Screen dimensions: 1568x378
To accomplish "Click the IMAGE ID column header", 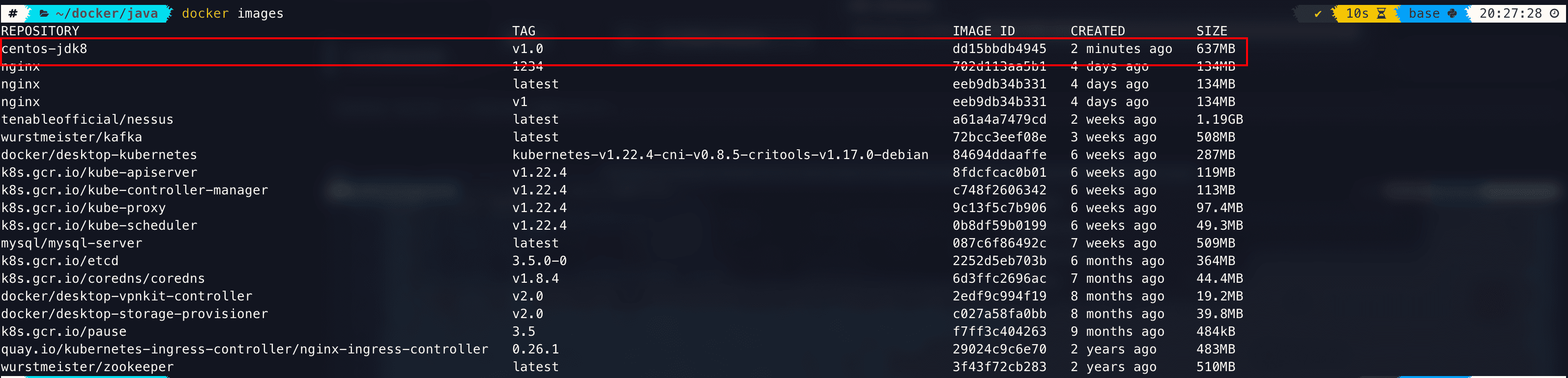I will pyautogui.click(x=984, y=31).
